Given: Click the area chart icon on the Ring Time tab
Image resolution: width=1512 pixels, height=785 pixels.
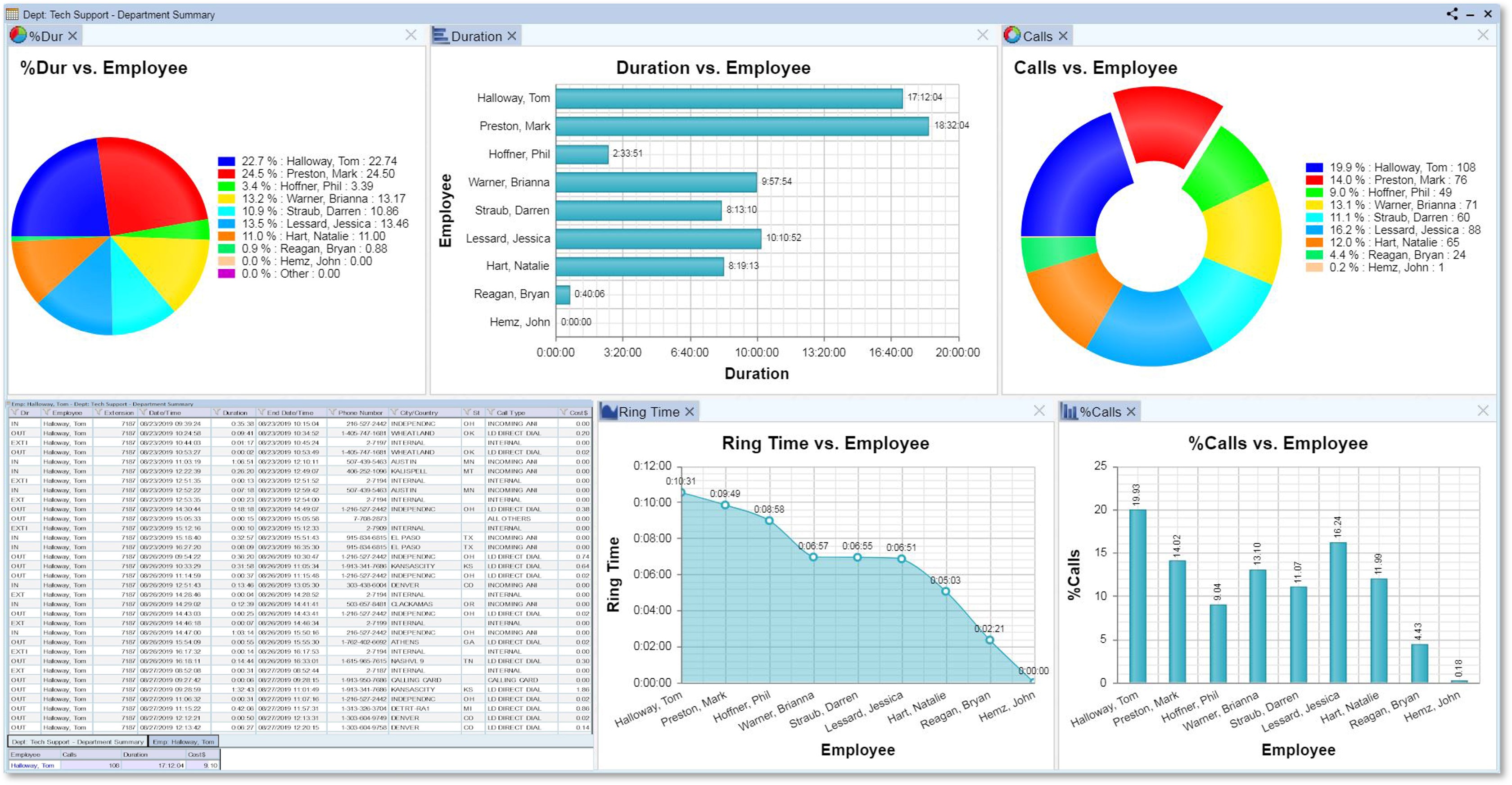Looking at the screenshot, I should click(x=609, y=411).
